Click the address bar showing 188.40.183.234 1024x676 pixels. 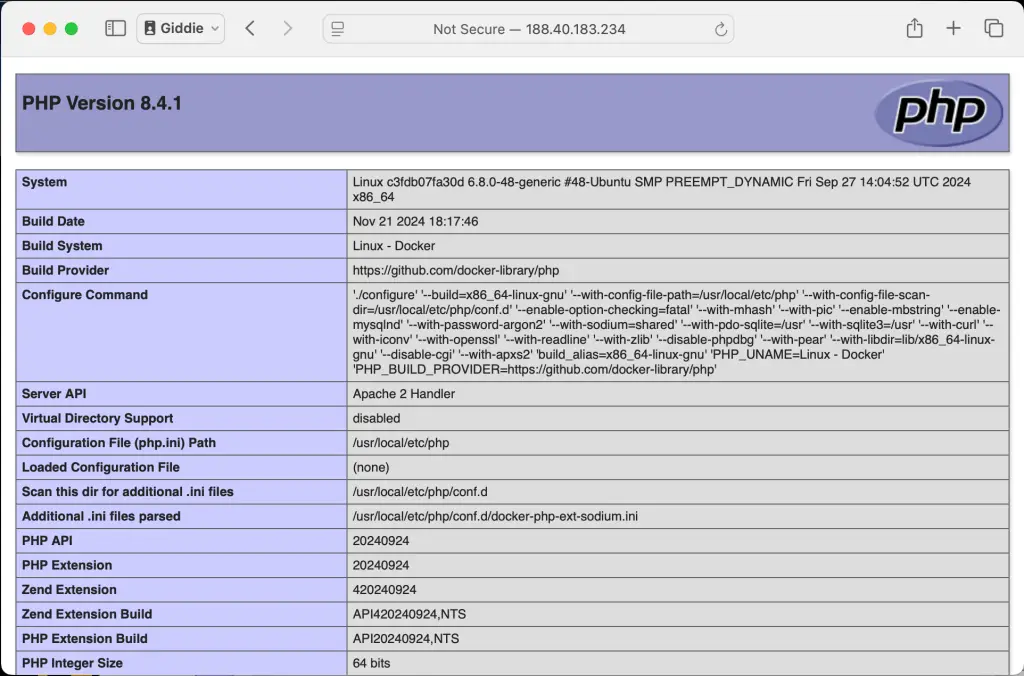(577, 29)
